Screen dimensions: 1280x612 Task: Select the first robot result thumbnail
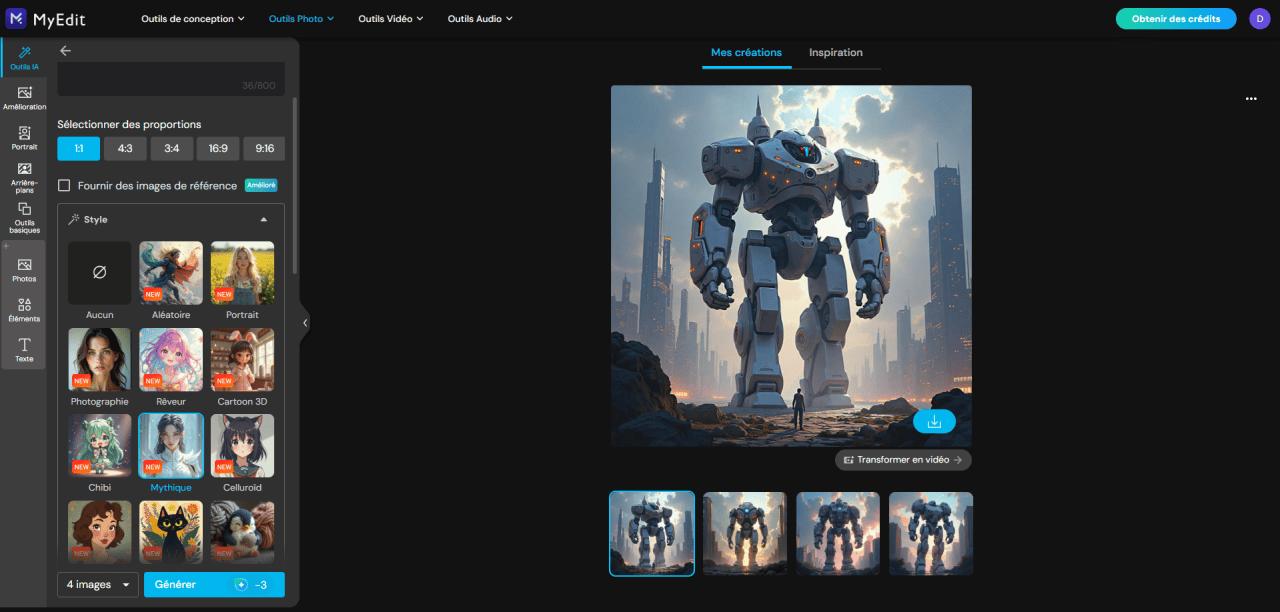tap(652, 533)
